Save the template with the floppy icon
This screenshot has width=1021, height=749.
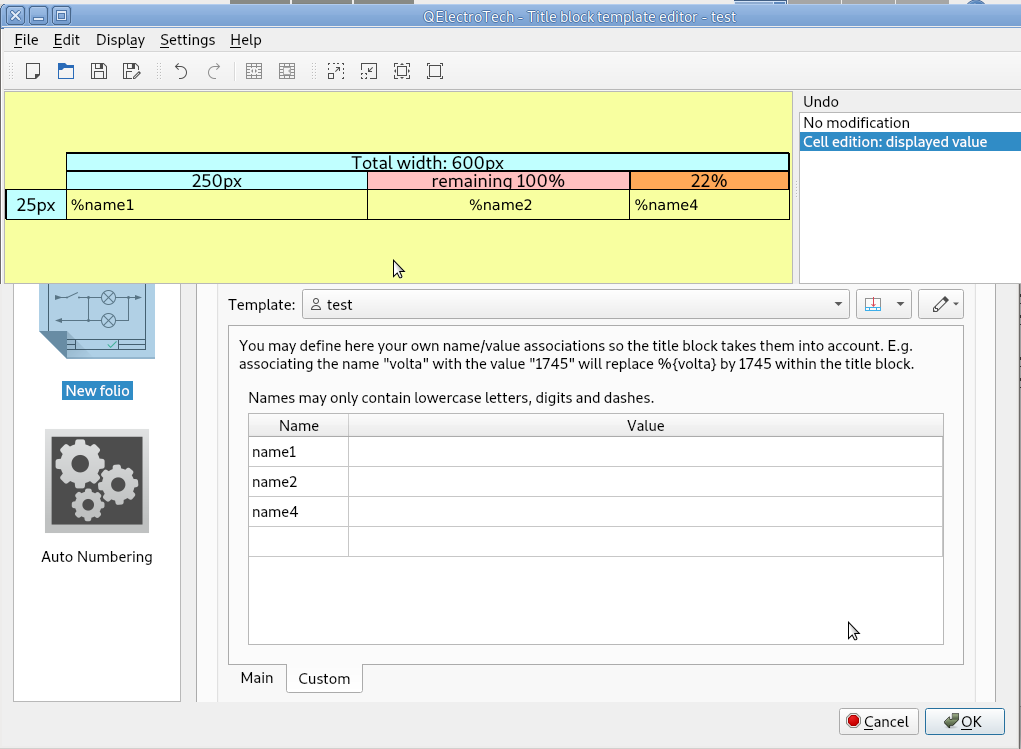98,71
